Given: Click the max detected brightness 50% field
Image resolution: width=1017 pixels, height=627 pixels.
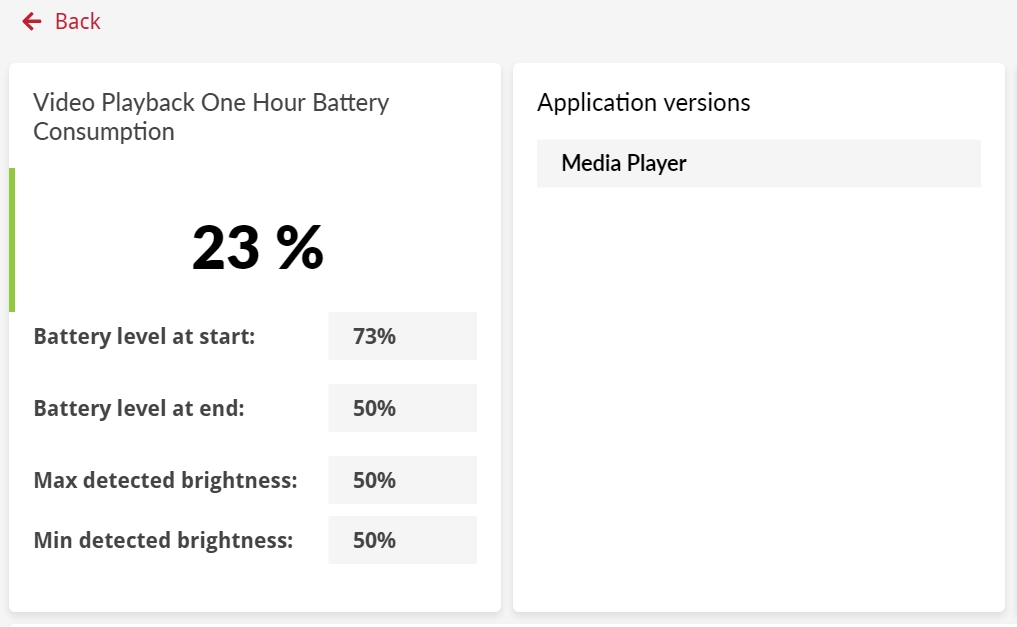Looking at the screenshot, I should [402, 480].
